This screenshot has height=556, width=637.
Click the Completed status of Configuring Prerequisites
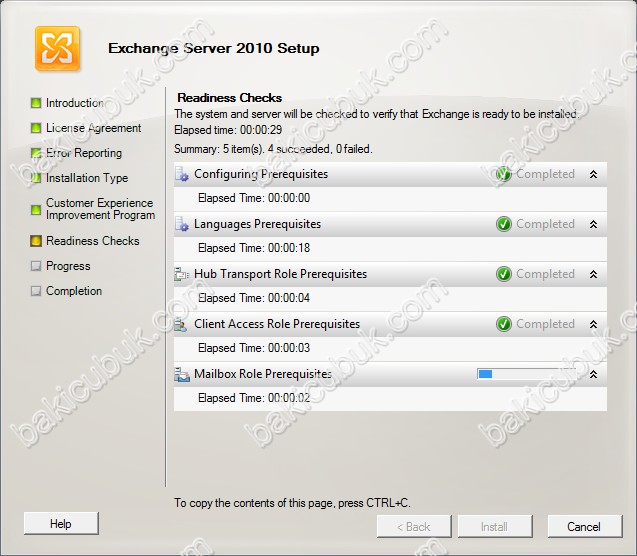[546, 174]
